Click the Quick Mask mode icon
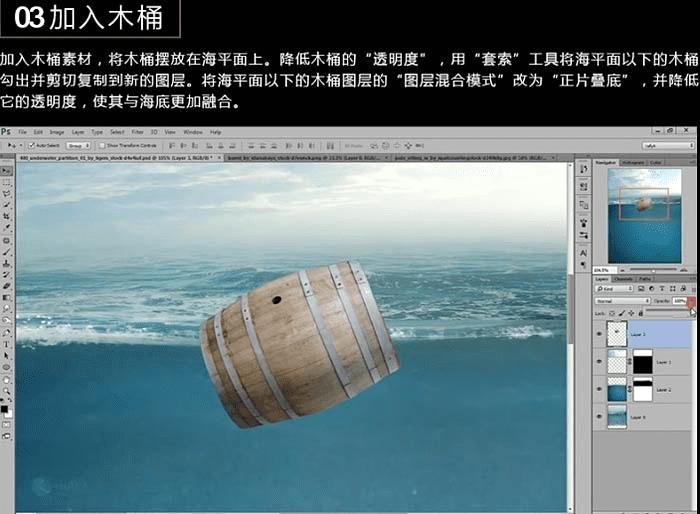This screenshot has width=700, height=514. coord(7,425)
